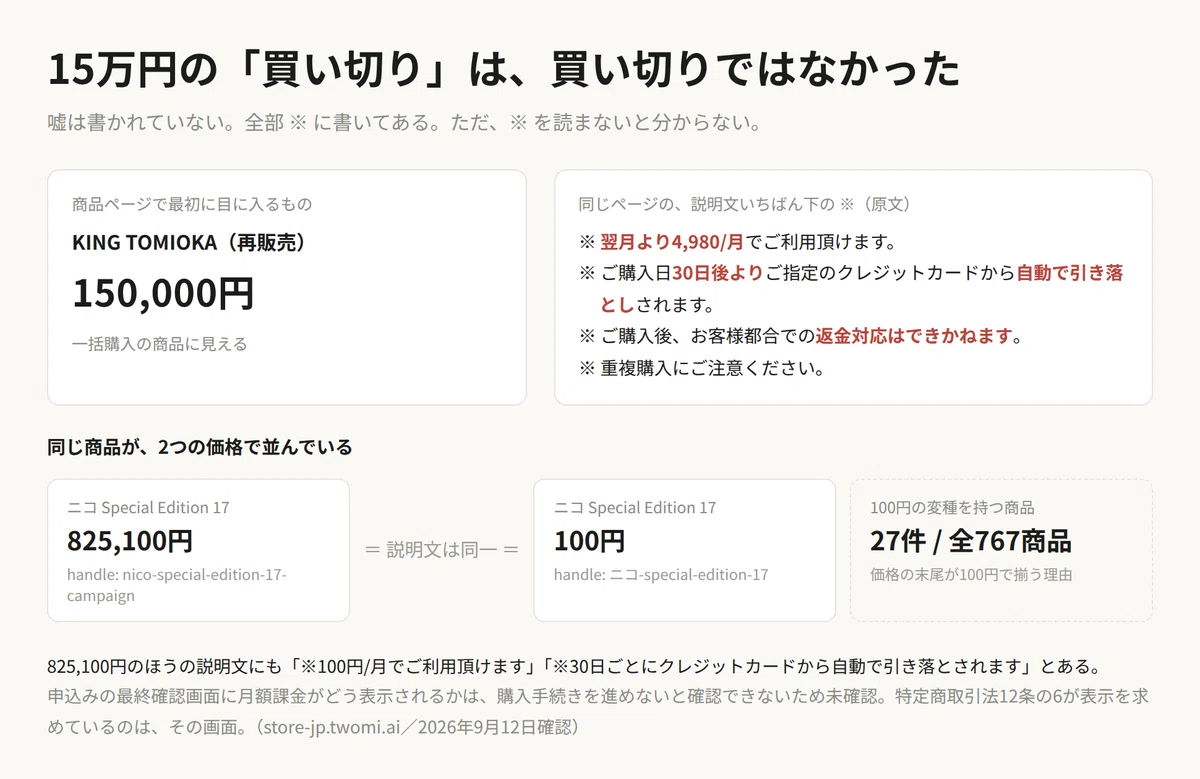Click the 100円 price in the second card
1200x779 pixels.
(590, 541)
